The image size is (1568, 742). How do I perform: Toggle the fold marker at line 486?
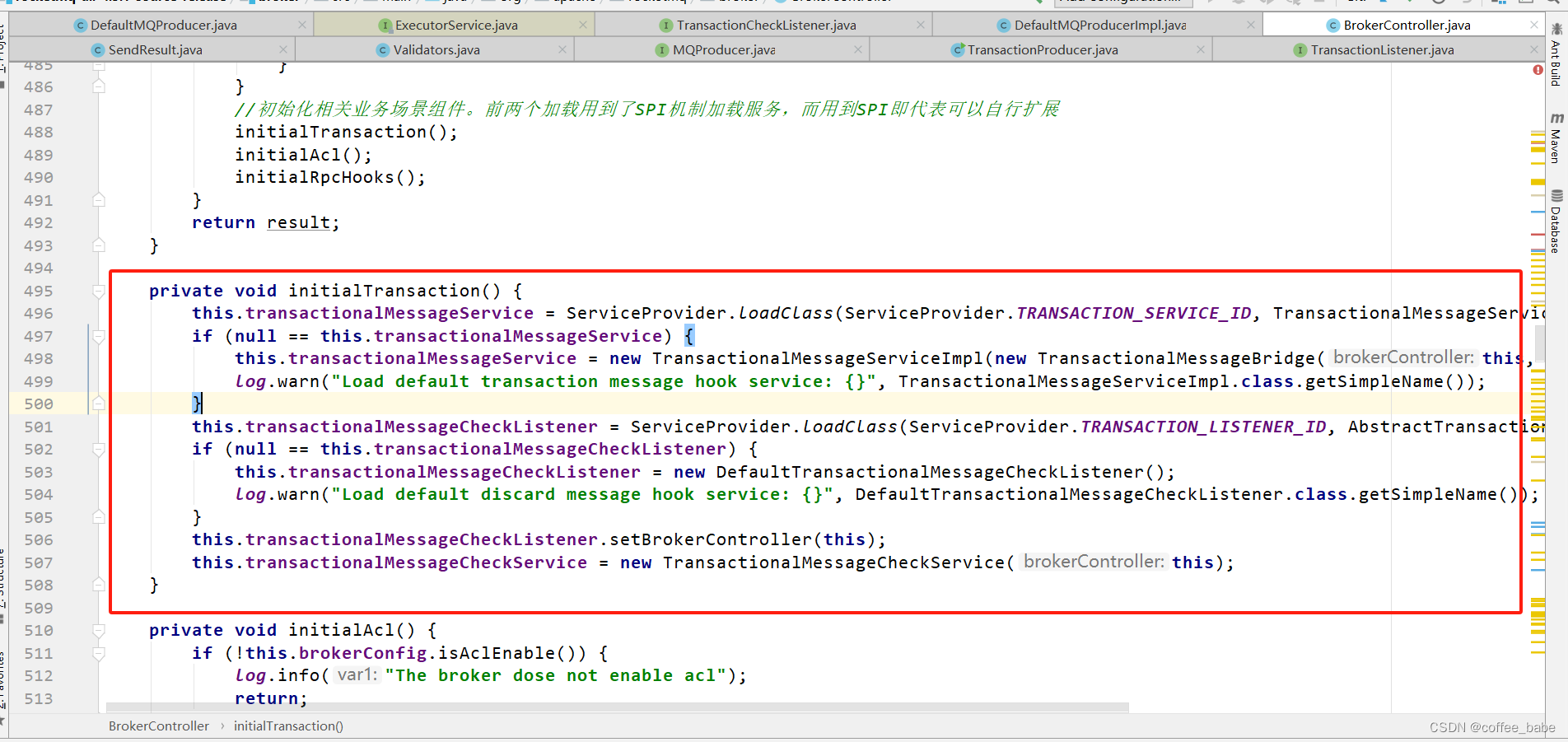(99, 86)
